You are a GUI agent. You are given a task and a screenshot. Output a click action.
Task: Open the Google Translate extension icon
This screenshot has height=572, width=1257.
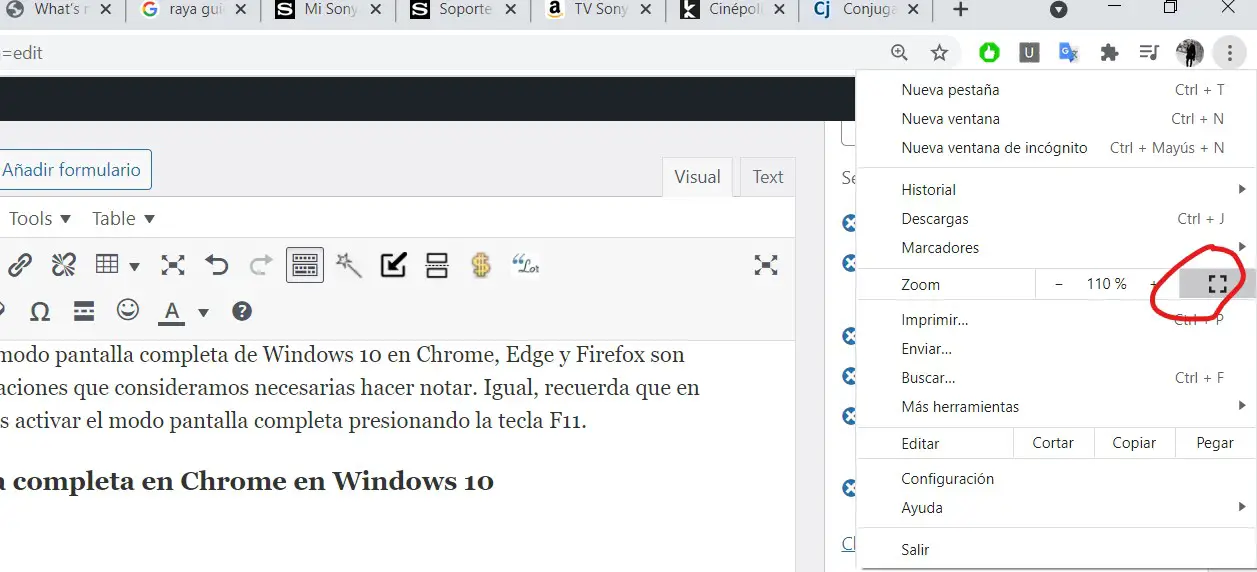(1069, 53)
